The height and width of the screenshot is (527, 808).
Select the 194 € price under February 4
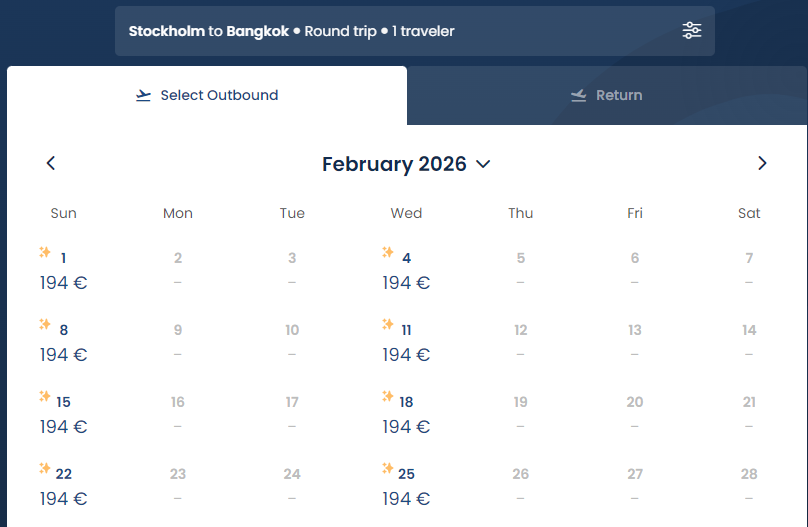pyautogui.click(x=406, y=283)
